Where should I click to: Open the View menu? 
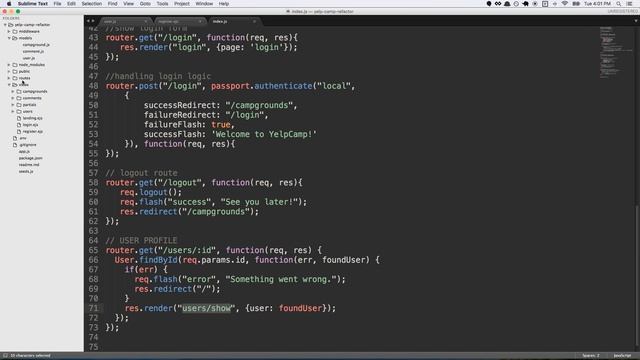coord(128,4)
